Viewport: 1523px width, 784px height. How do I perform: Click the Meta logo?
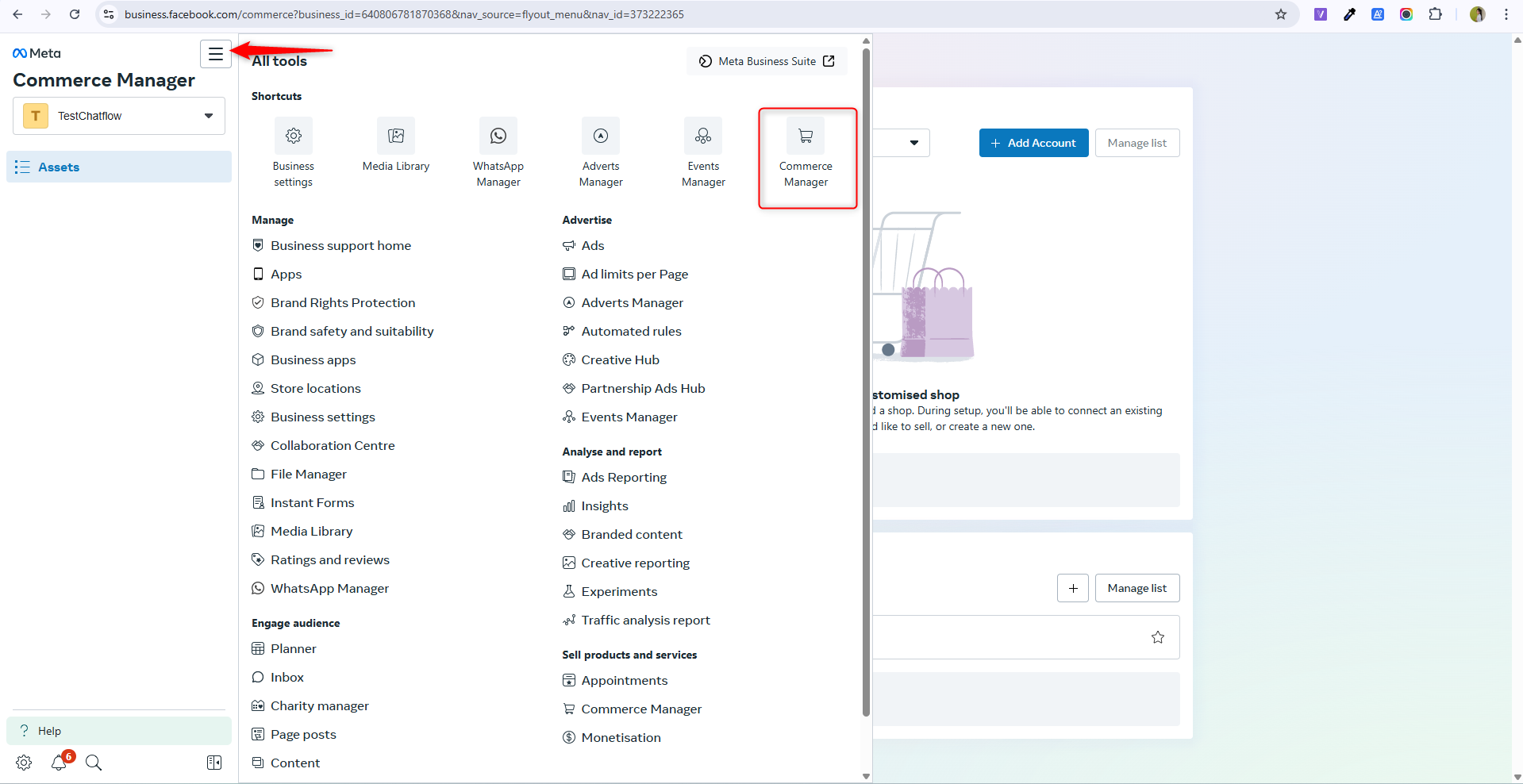click(37, 53)
